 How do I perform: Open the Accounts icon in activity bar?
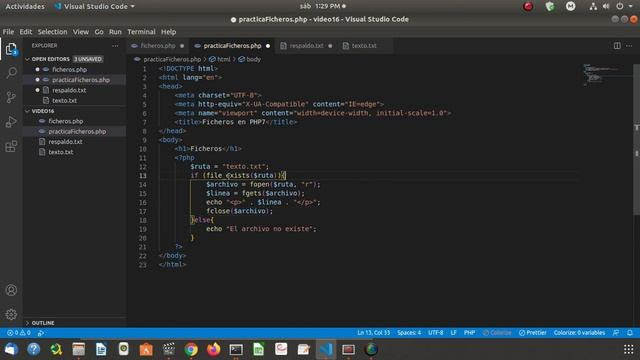click(x=11, y=290)
